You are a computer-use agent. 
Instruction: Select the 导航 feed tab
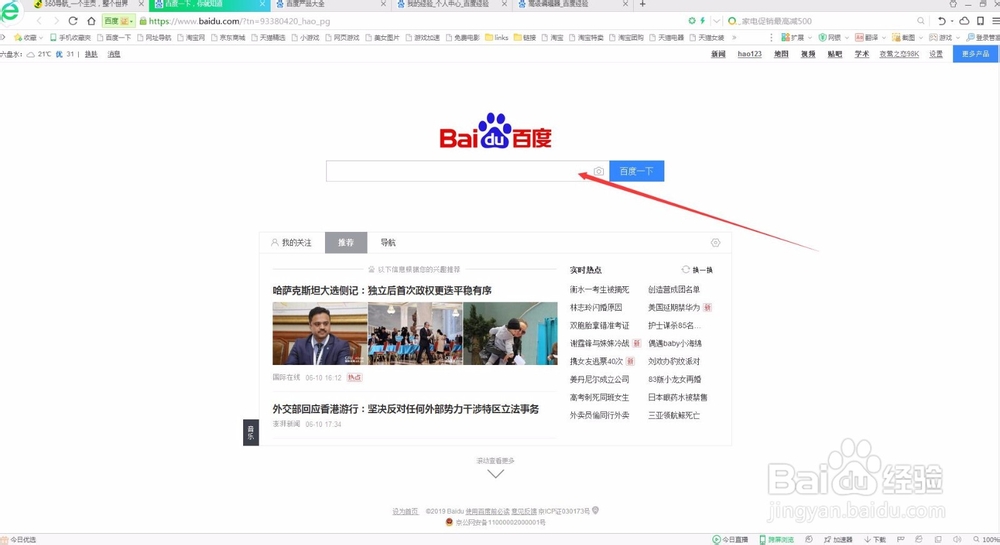[x=388, y=243]
